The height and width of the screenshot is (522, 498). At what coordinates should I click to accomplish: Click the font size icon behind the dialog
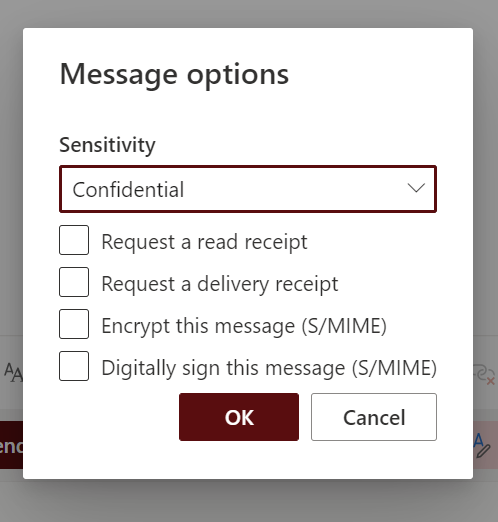[13, 373]
